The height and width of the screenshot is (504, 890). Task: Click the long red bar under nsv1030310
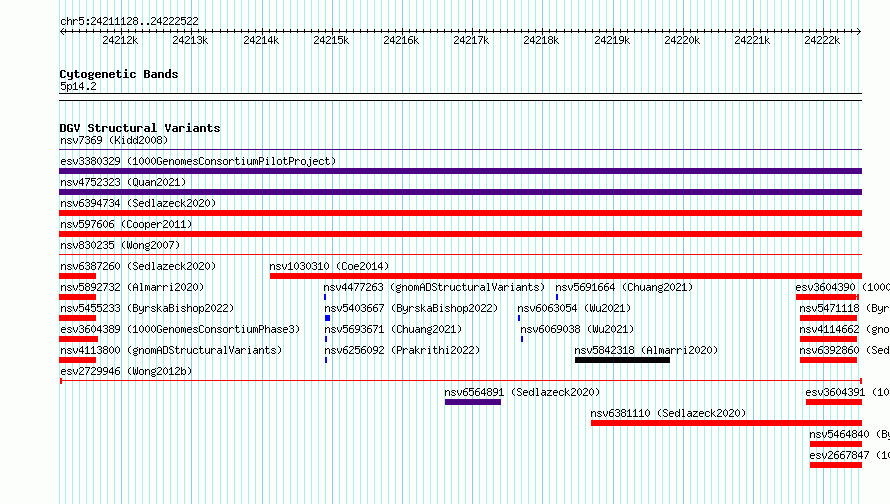pyautogui.click(x=566, y=276)
